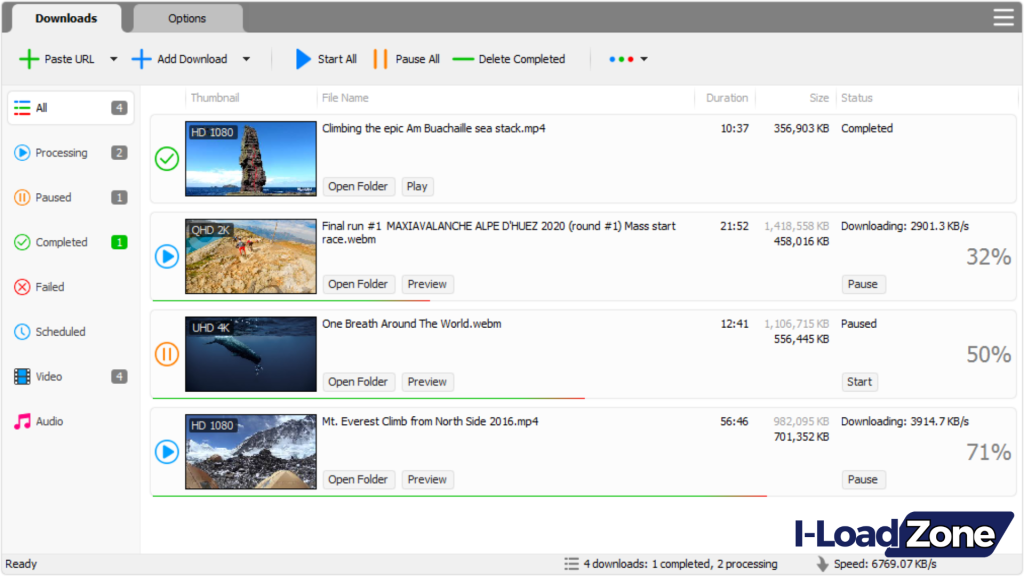The height and width of the screenshot is (576, 1024).
Task: Resume the Mt. Everest Climb download
Action: [166, 452]
